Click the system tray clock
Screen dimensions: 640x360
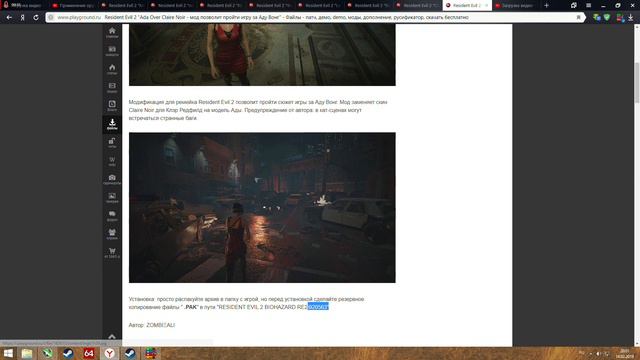tap(624, 353)
